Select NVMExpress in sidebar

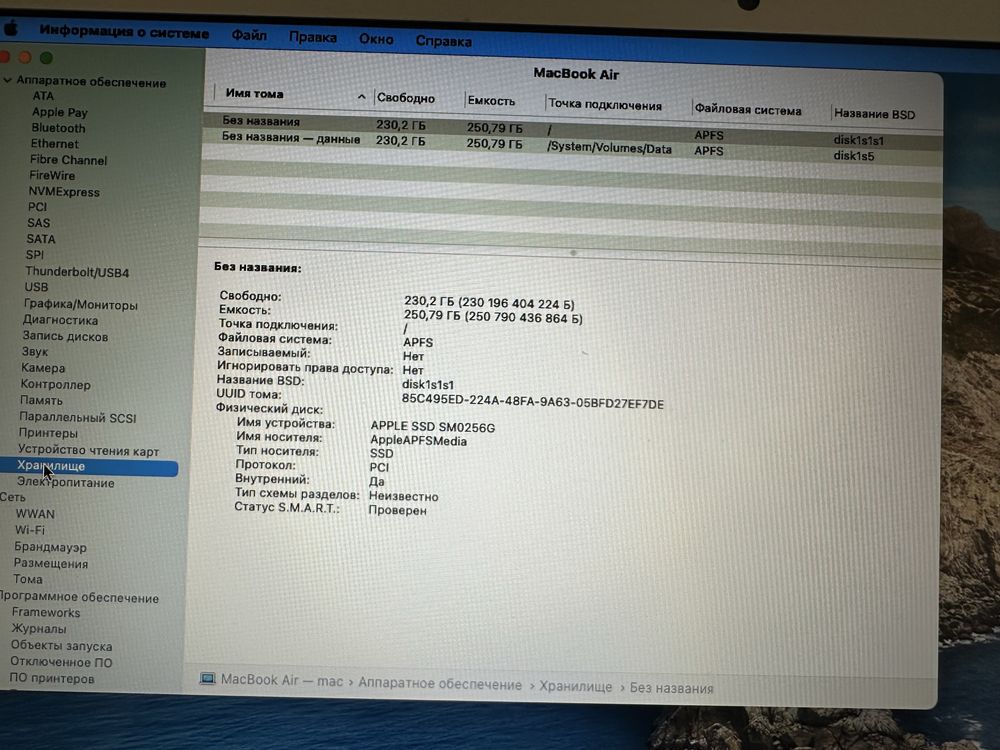point(64,191)
